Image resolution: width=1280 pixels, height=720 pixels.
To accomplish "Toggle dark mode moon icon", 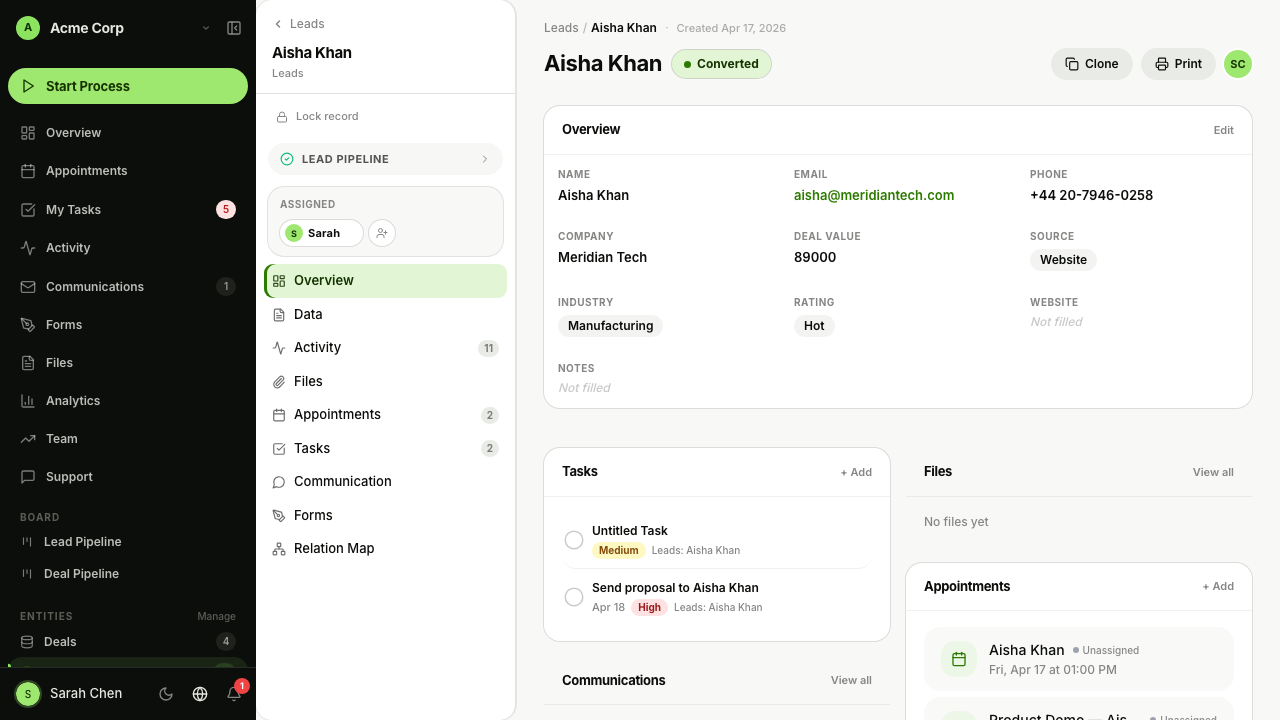I will 166,694.
